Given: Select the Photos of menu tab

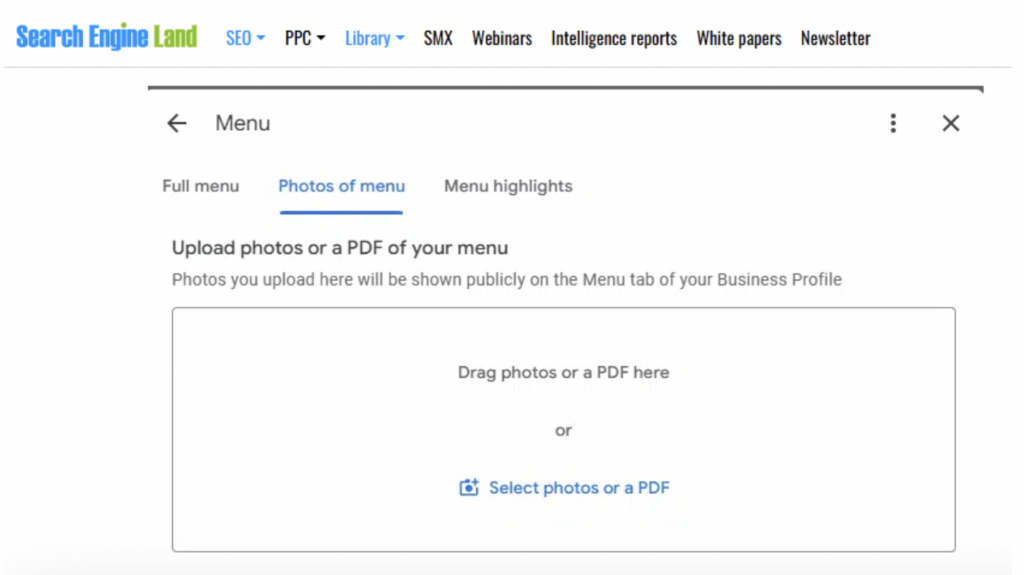Looking at the screenshot, I should click(x=342, y=186).
